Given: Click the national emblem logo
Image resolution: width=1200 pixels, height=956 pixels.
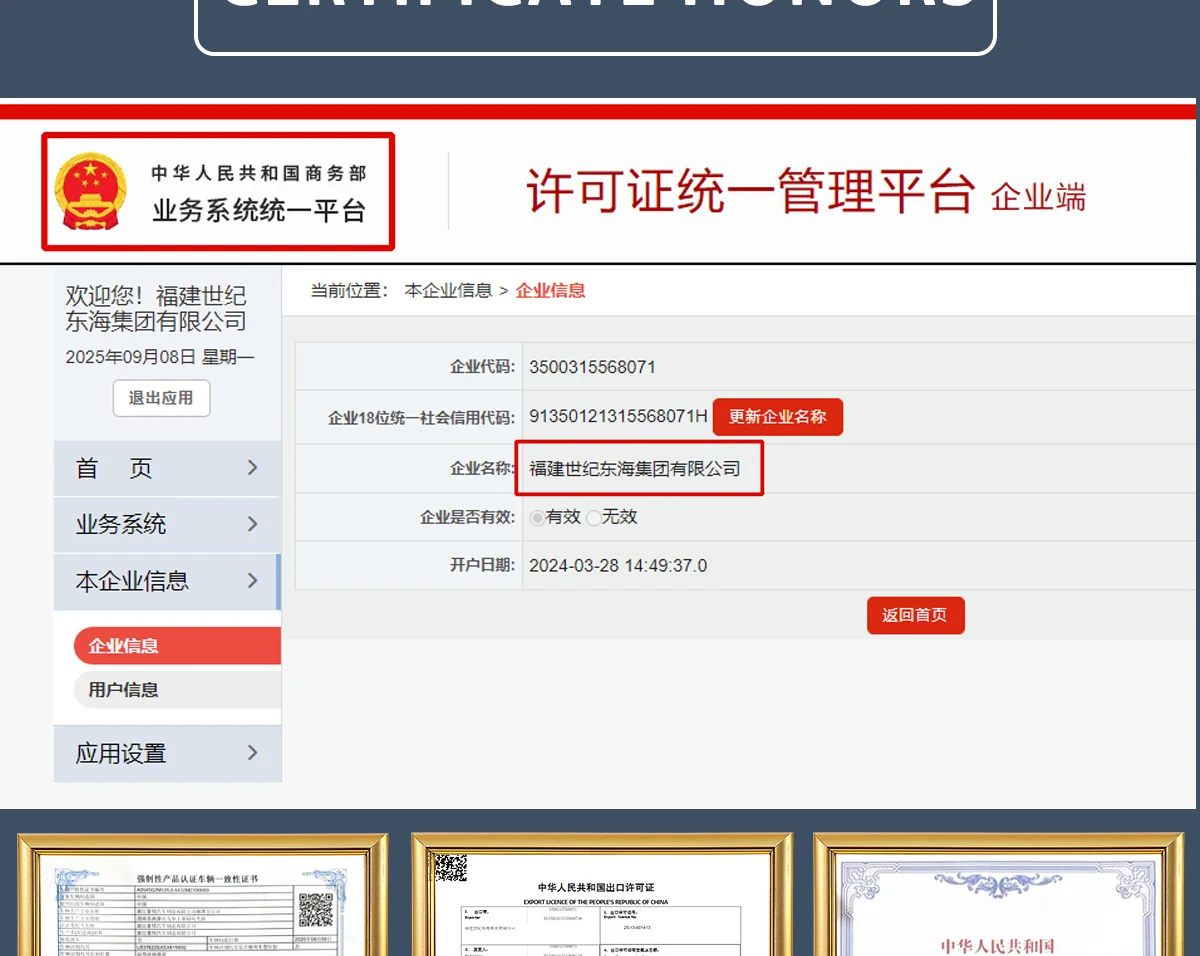Looking at the screenshot, I should (x=91, y=190).
